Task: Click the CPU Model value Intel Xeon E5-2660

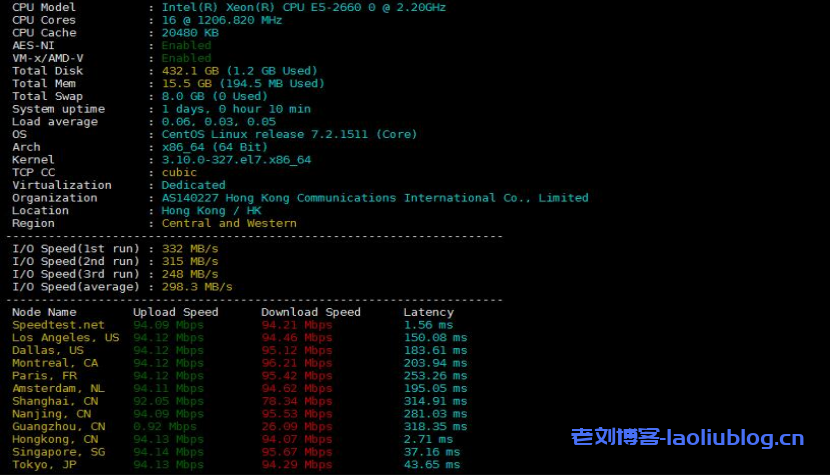Action: 304,7
